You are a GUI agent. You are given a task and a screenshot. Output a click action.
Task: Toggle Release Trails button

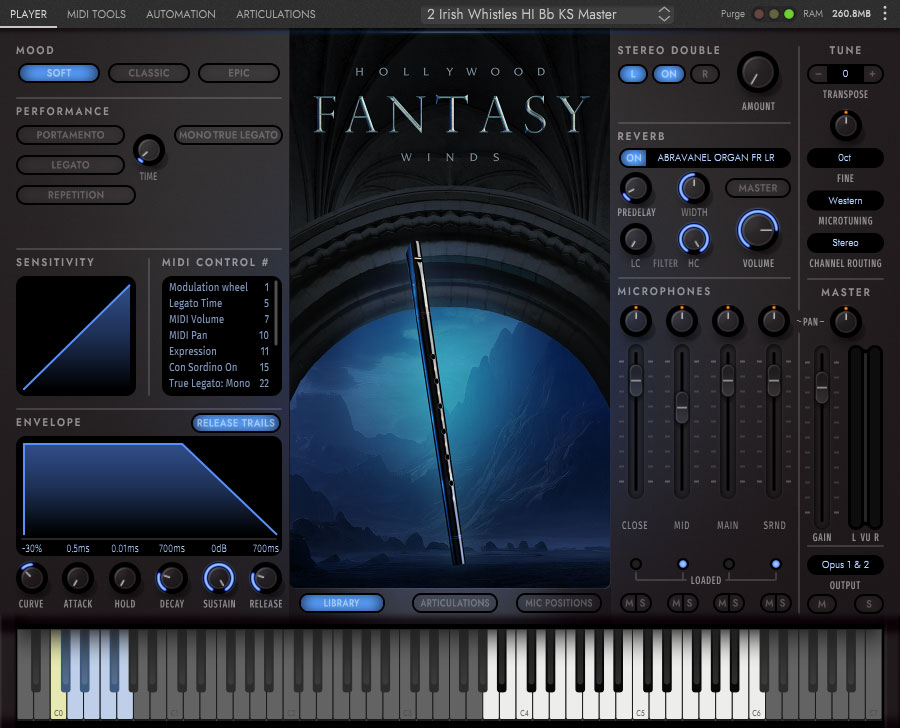(236, 423)
